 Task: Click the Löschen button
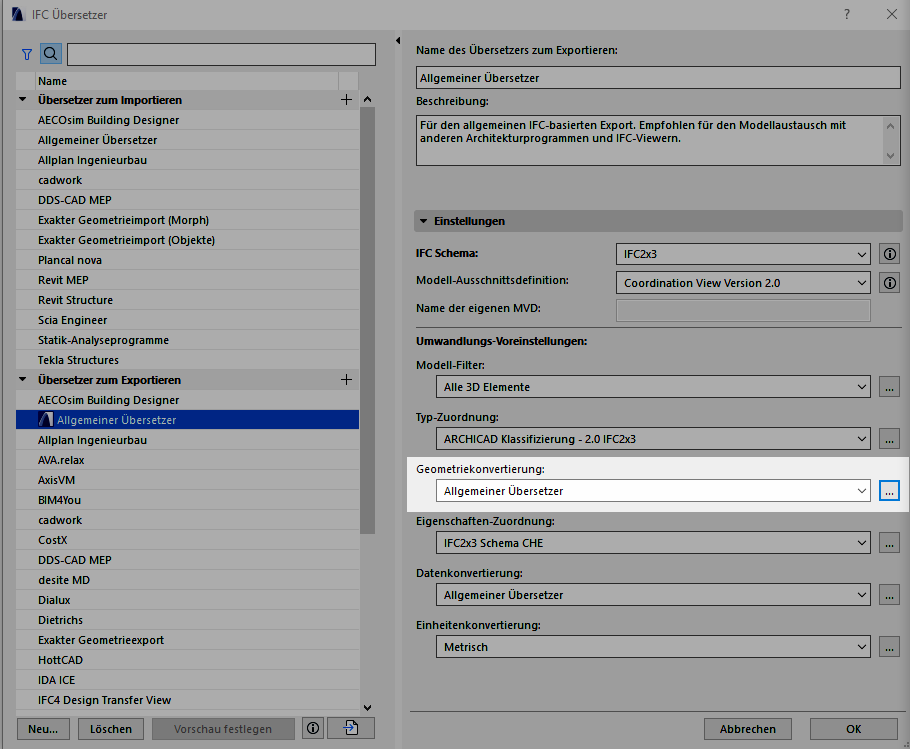[111, 729]
